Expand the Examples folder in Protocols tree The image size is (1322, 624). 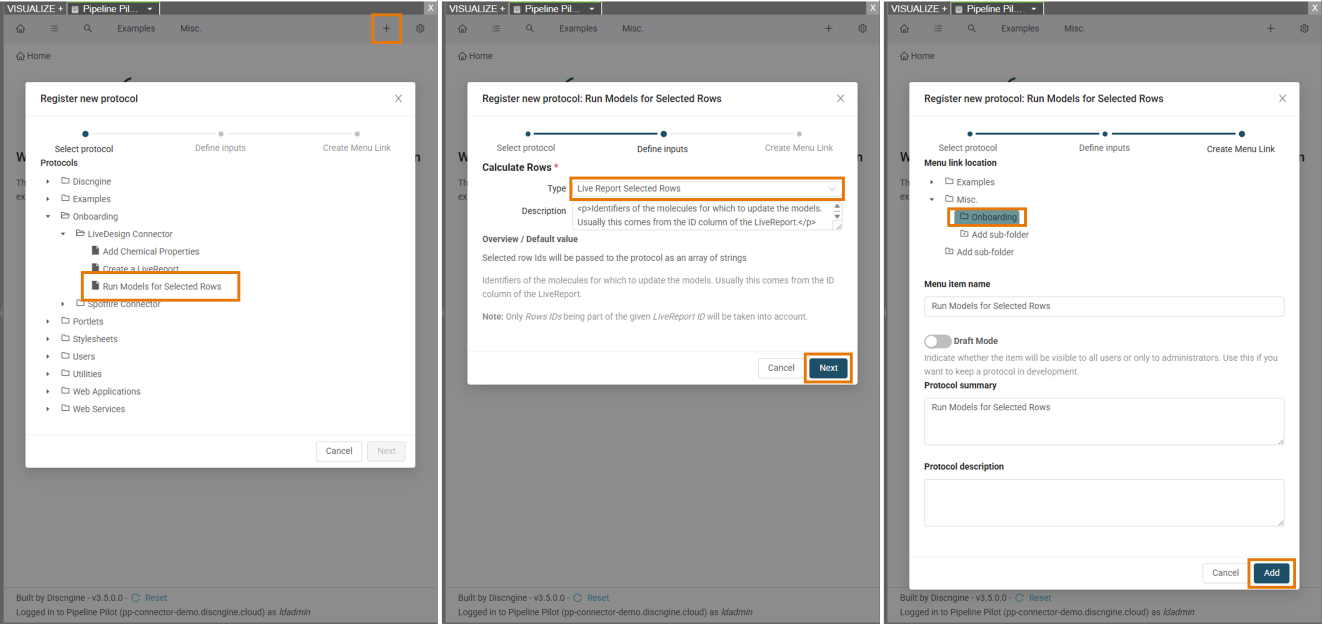(47, 199)
